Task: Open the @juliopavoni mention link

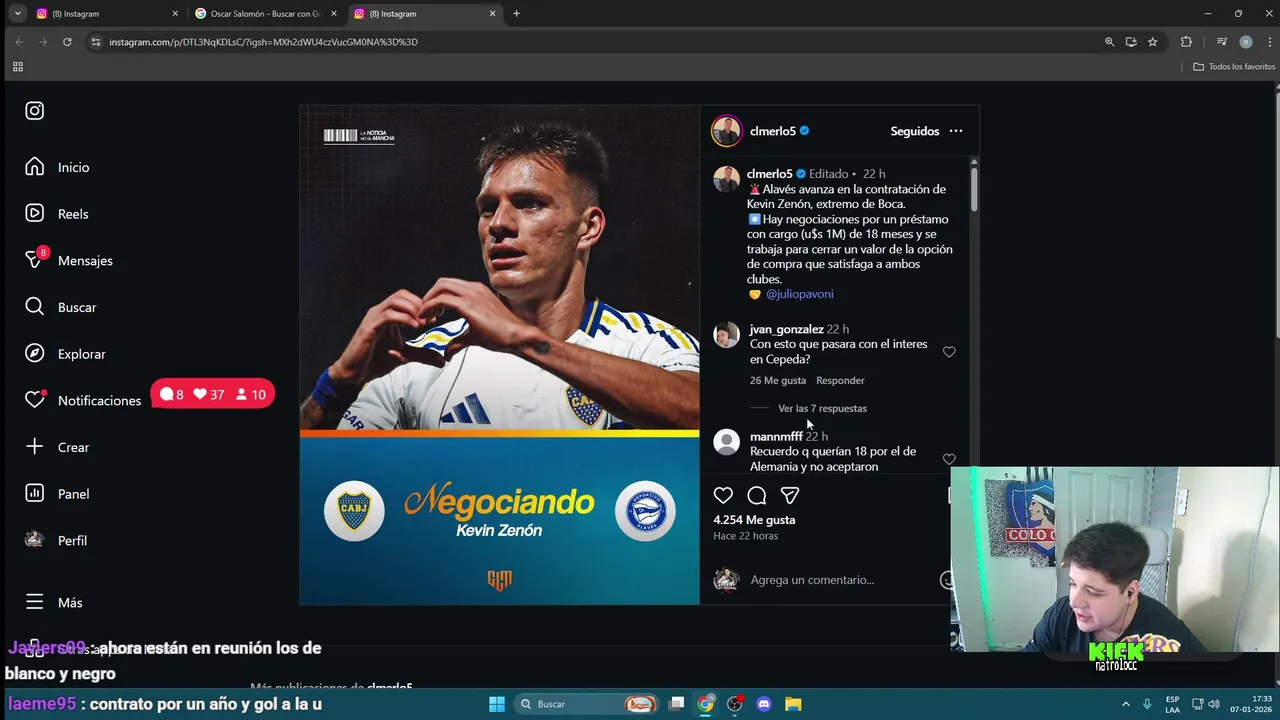Action: pos(799,294)
